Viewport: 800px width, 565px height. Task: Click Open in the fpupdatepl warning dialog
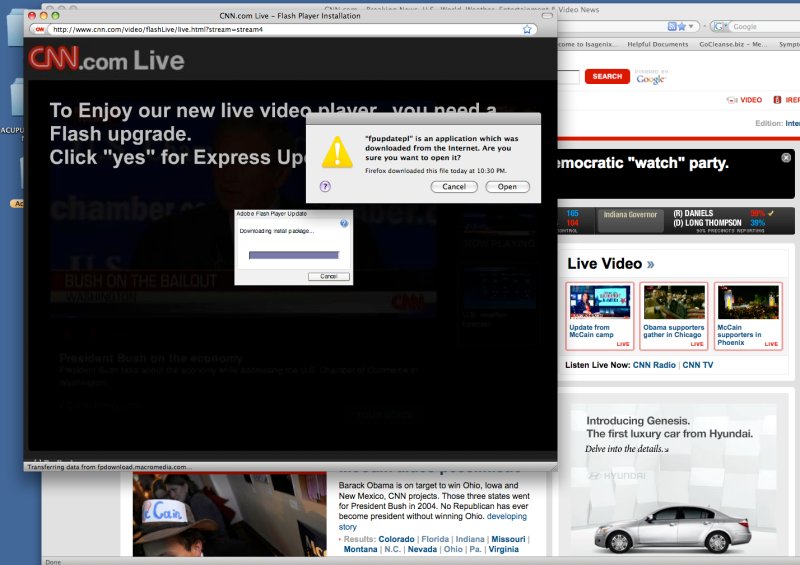pyautogui.click(x=507, y=187)
